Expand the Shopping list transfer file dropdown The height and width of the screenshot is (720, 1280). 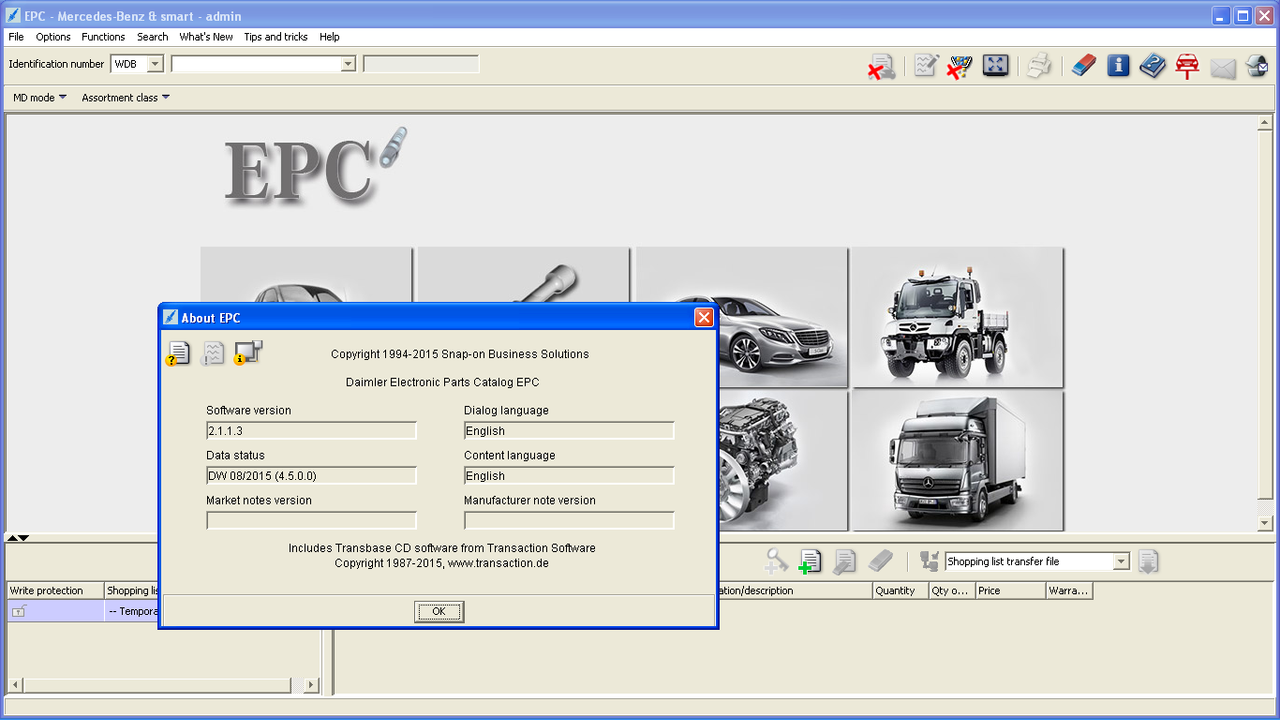pos(1121,562)
